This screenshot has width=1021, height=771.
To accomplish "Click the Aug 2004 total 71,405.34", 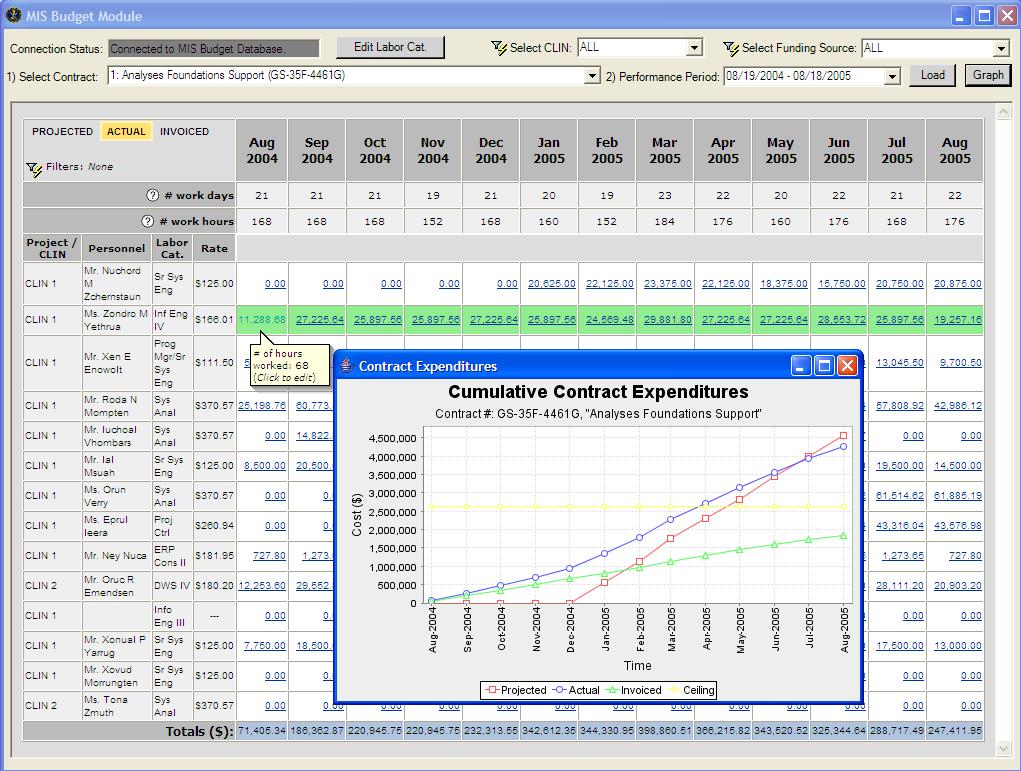I will pos(262,731).
